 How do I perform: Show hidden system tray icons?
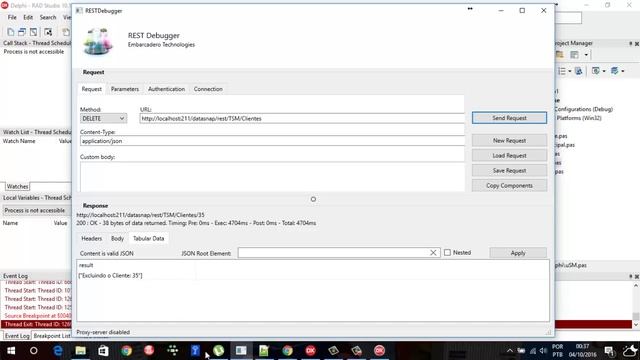(510, 351)
